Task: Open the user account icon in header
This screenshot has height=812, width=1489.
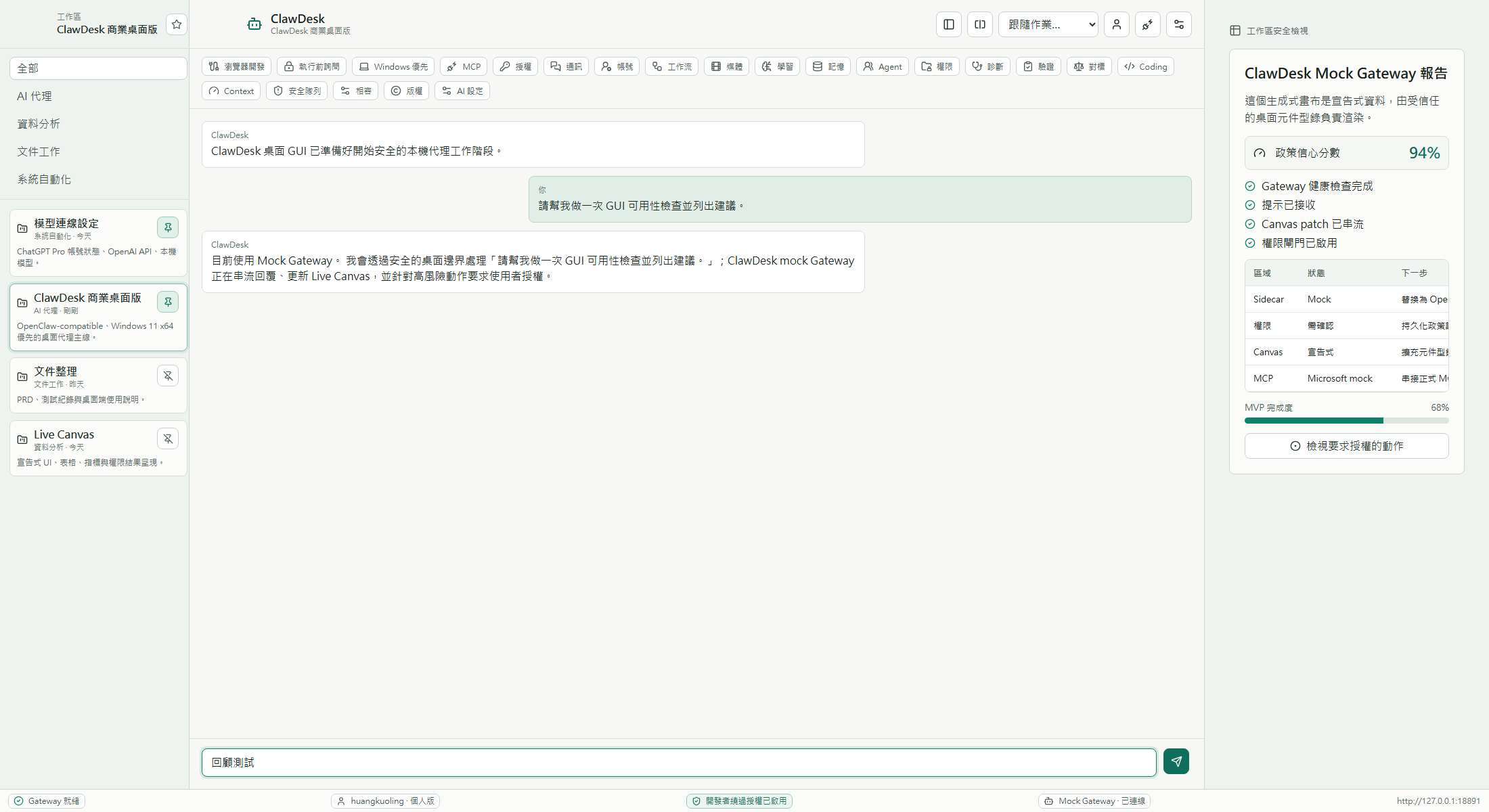Action: (x=1117, y=24)
